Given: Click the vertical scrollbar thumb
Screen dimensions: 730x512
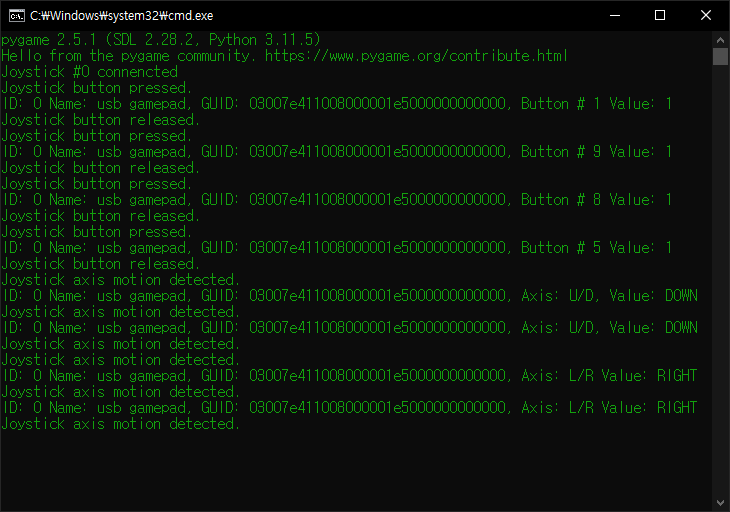Looking at the screenshot, I should coord(720,57).
